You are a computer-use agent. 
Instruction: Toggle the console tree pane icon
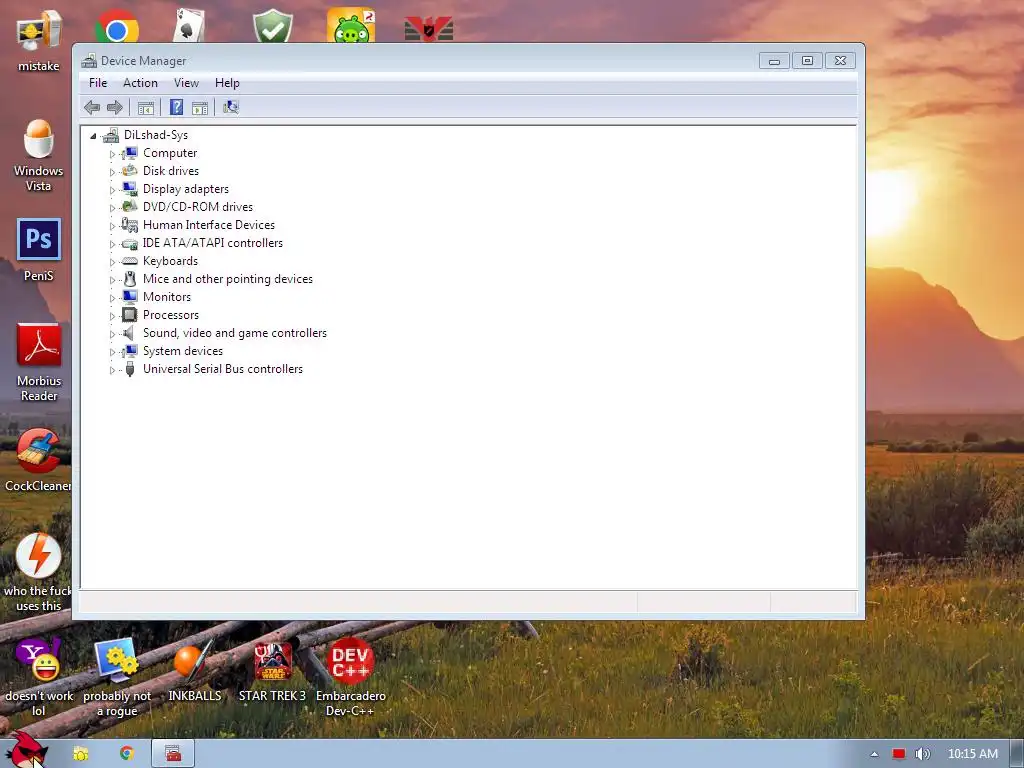(x=146, y=108)
